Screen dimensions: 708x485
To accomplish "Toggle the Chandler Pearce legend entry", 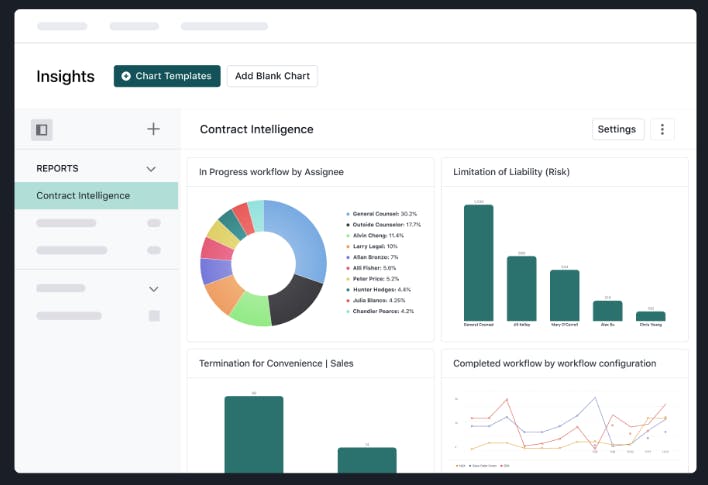I will (x=380, y=311).
